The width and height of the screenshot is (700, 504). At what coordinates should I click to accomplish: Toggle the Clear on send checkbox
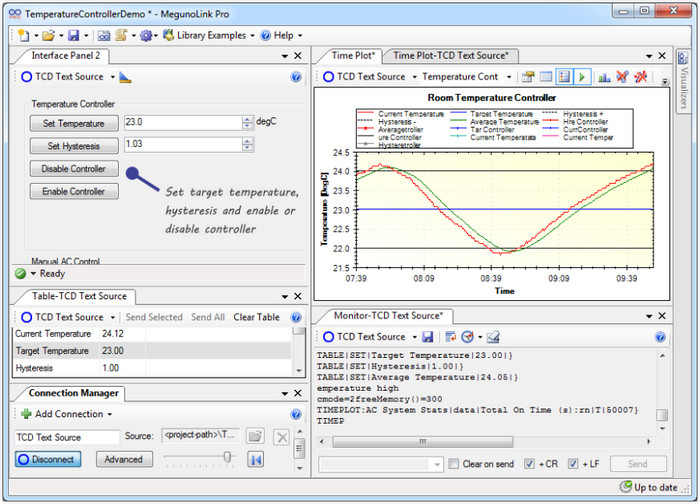pyautogui.click(x=455, y=464)
